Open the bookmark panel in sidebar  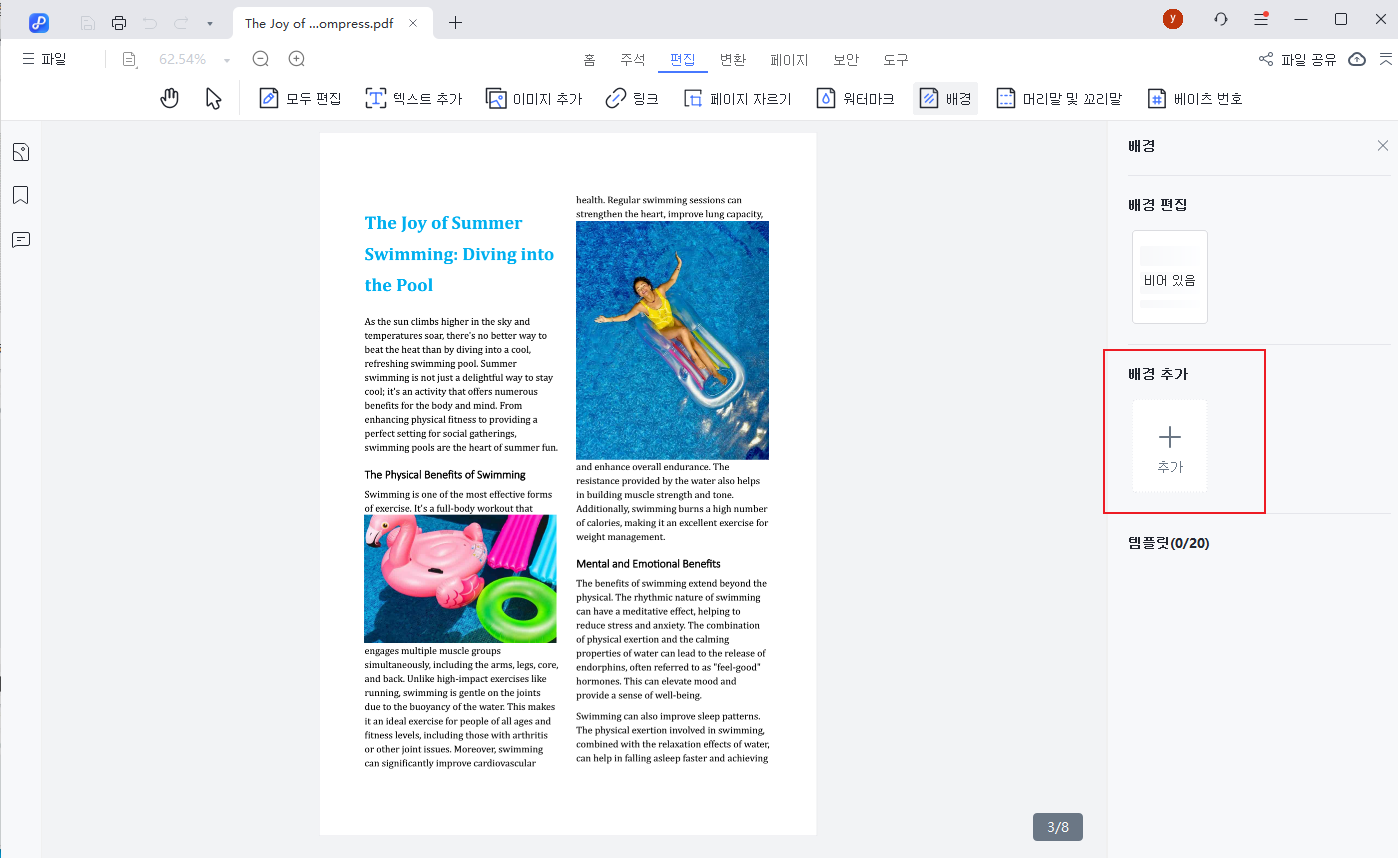[x=21, y=195]
